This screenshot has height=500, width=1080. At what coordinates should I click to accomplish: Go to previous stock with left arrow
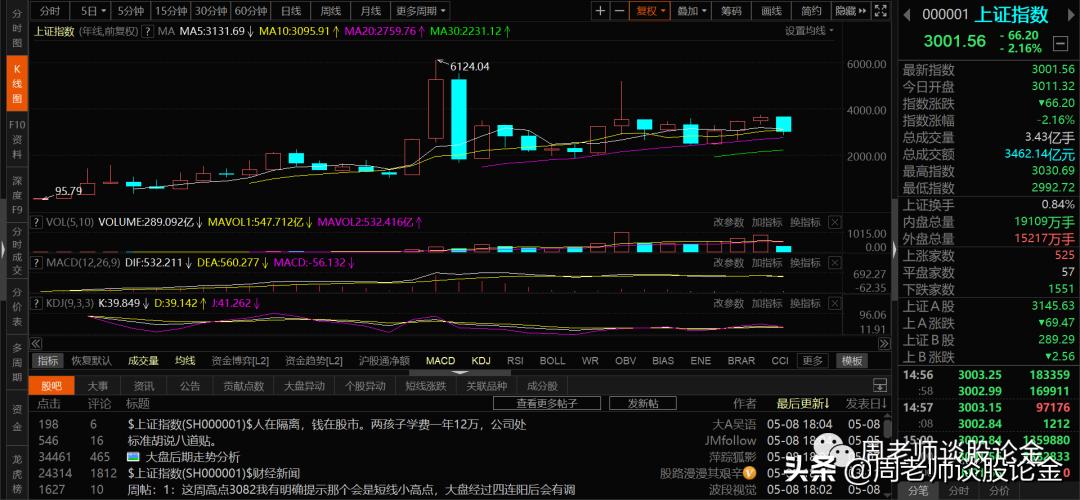click(906, 13)
